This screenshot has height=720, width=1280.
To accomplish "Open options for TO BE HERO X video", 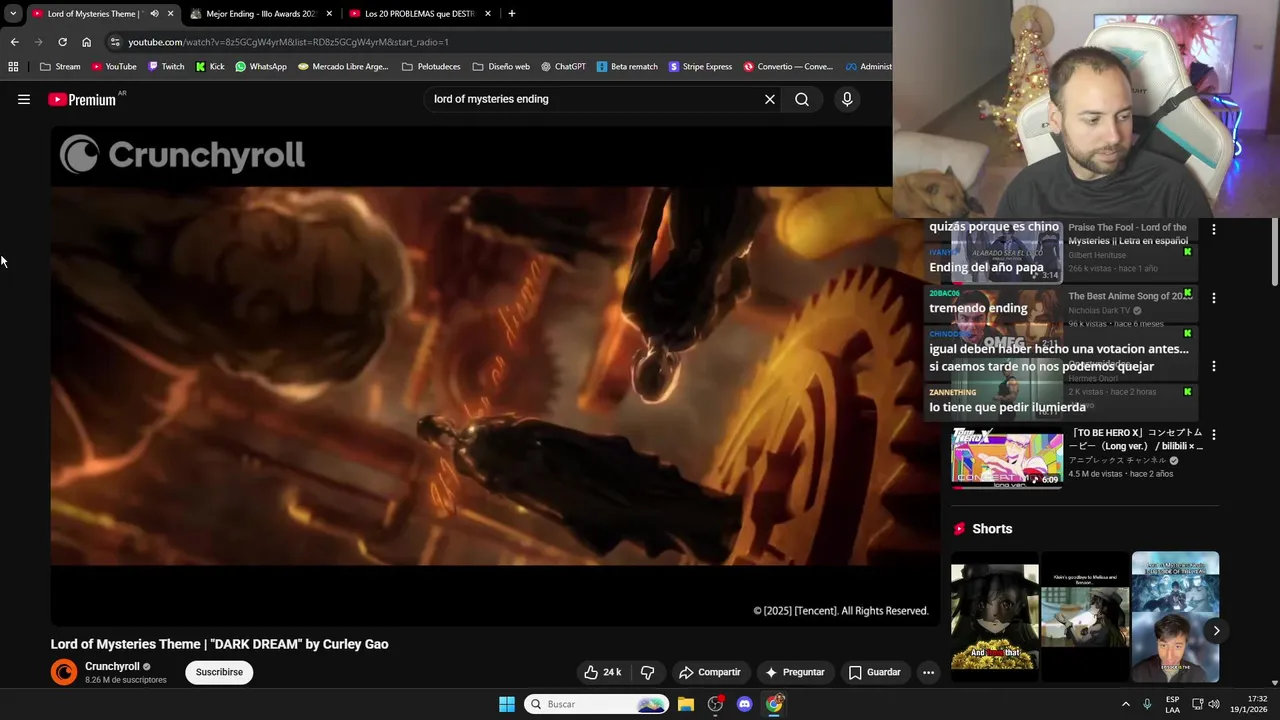I will click(1213, 435).
